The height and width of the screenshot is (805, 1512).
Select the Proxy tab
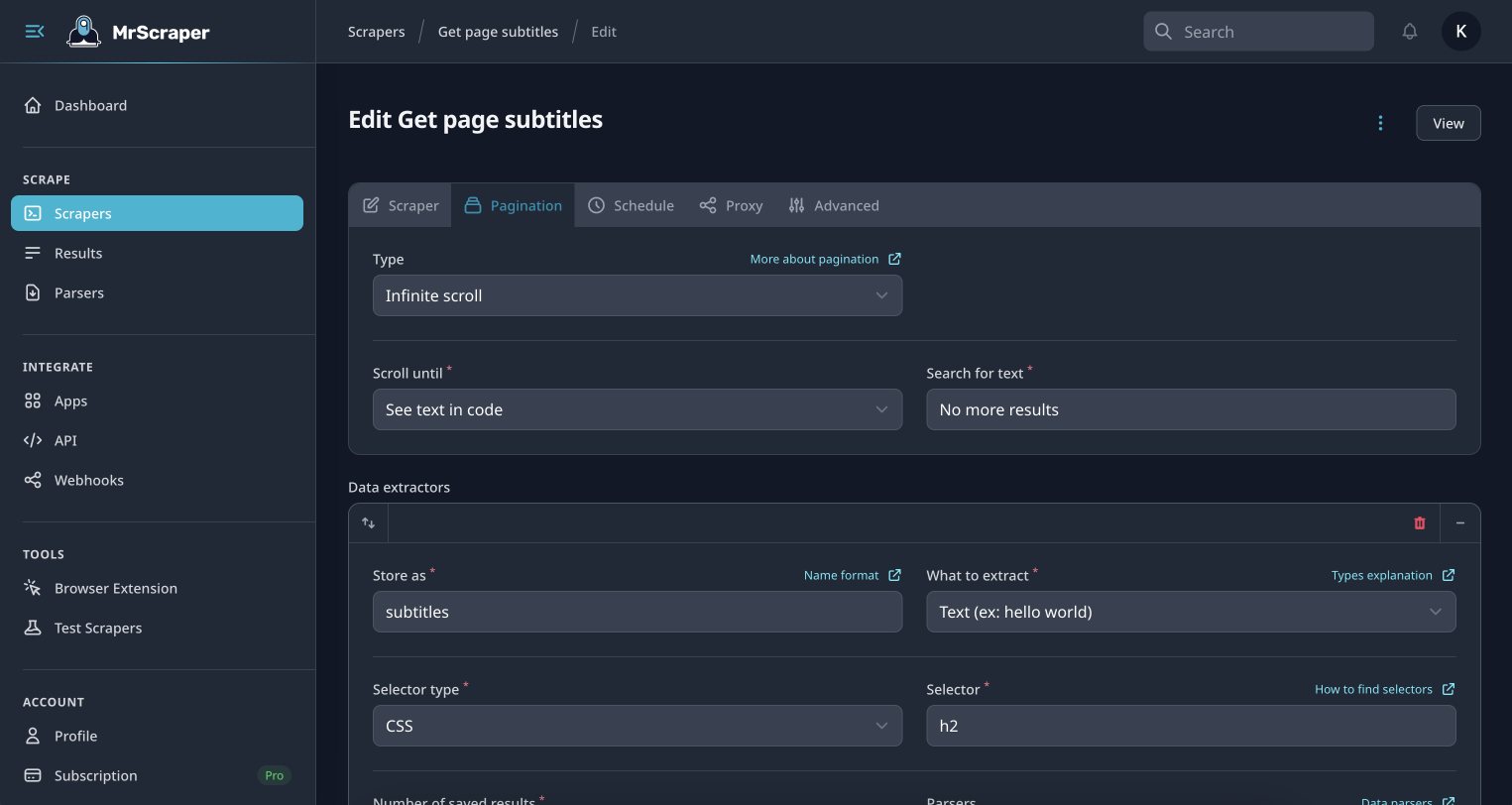pyautogui.click(x=731, y=205)
